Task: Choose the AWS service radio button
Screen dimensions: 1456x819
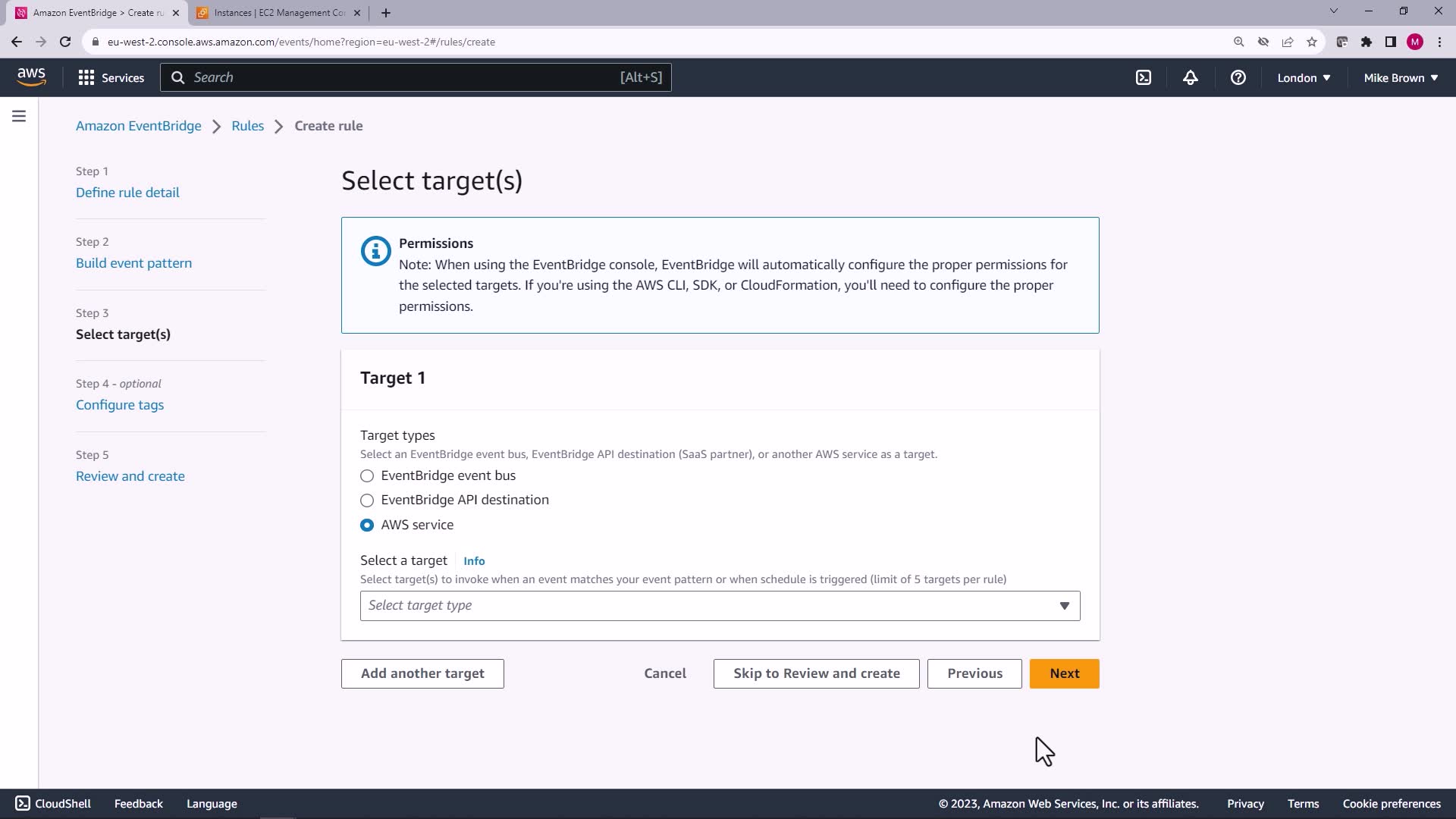Action: click(367, 525)
